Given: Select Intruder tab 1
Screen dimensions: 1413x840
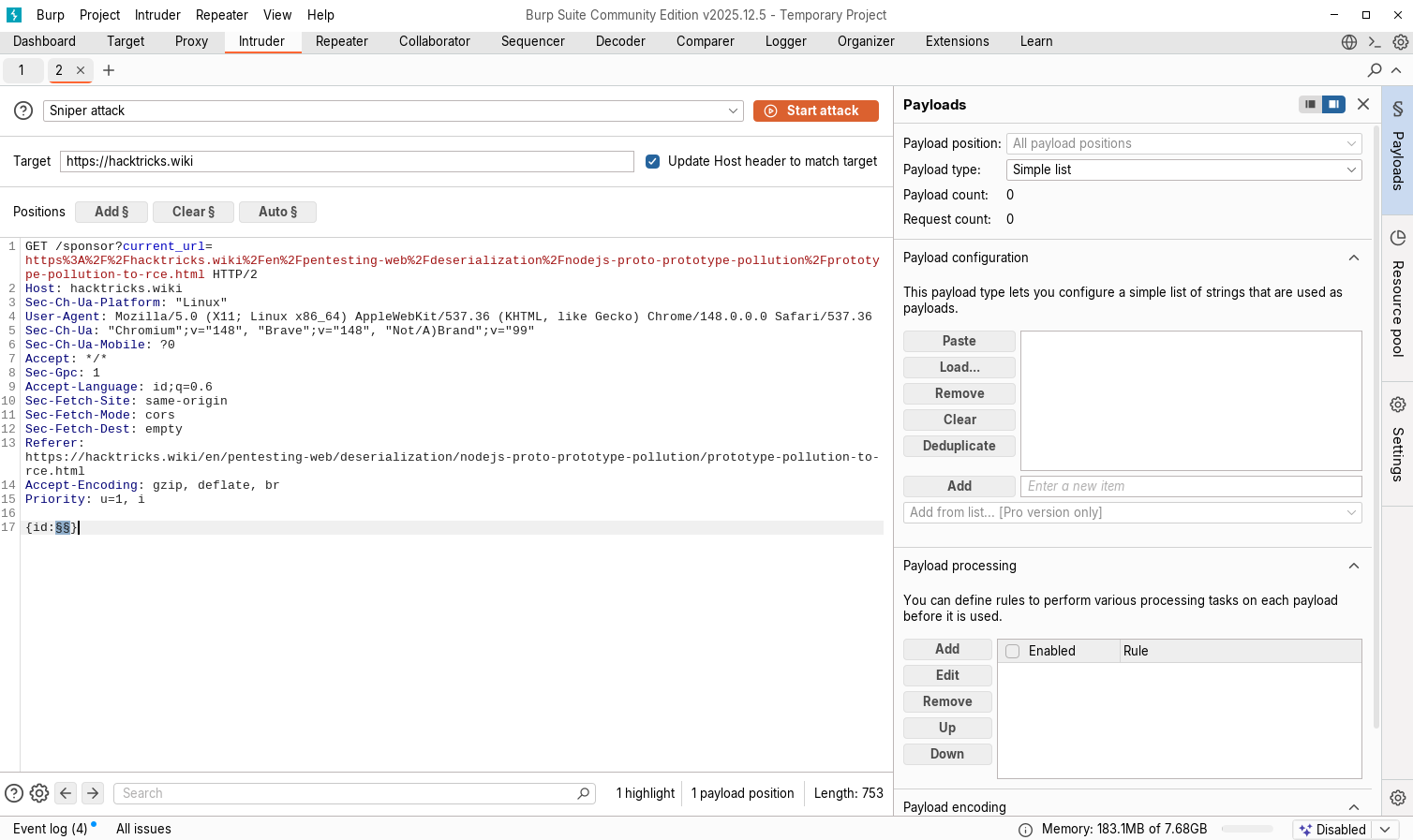Looking at the screenshot, I should click(x=22, y=70).
